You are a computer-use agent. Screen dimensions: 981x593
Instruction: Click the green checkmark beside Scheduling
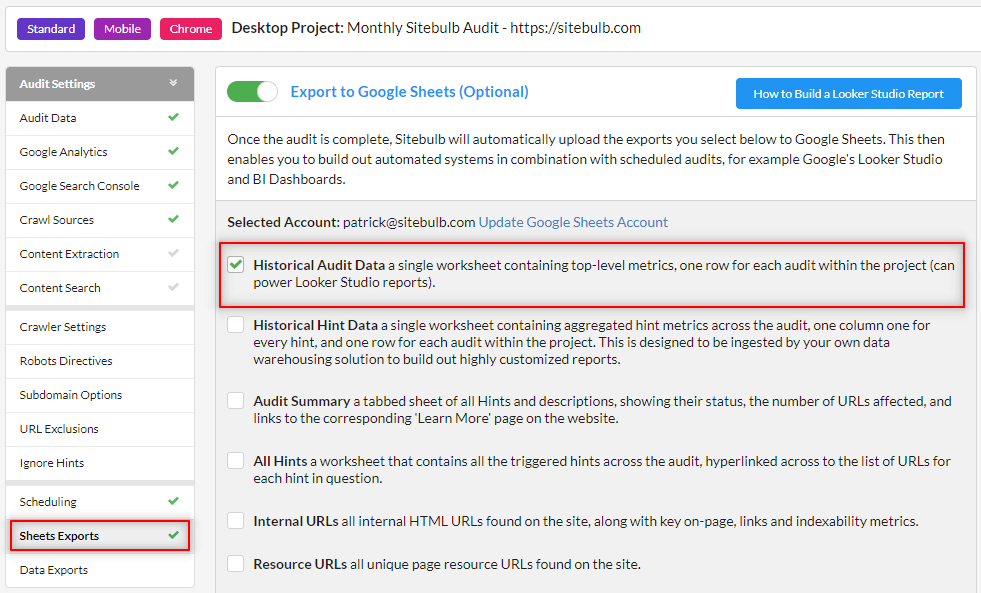(x=173, y=500)
